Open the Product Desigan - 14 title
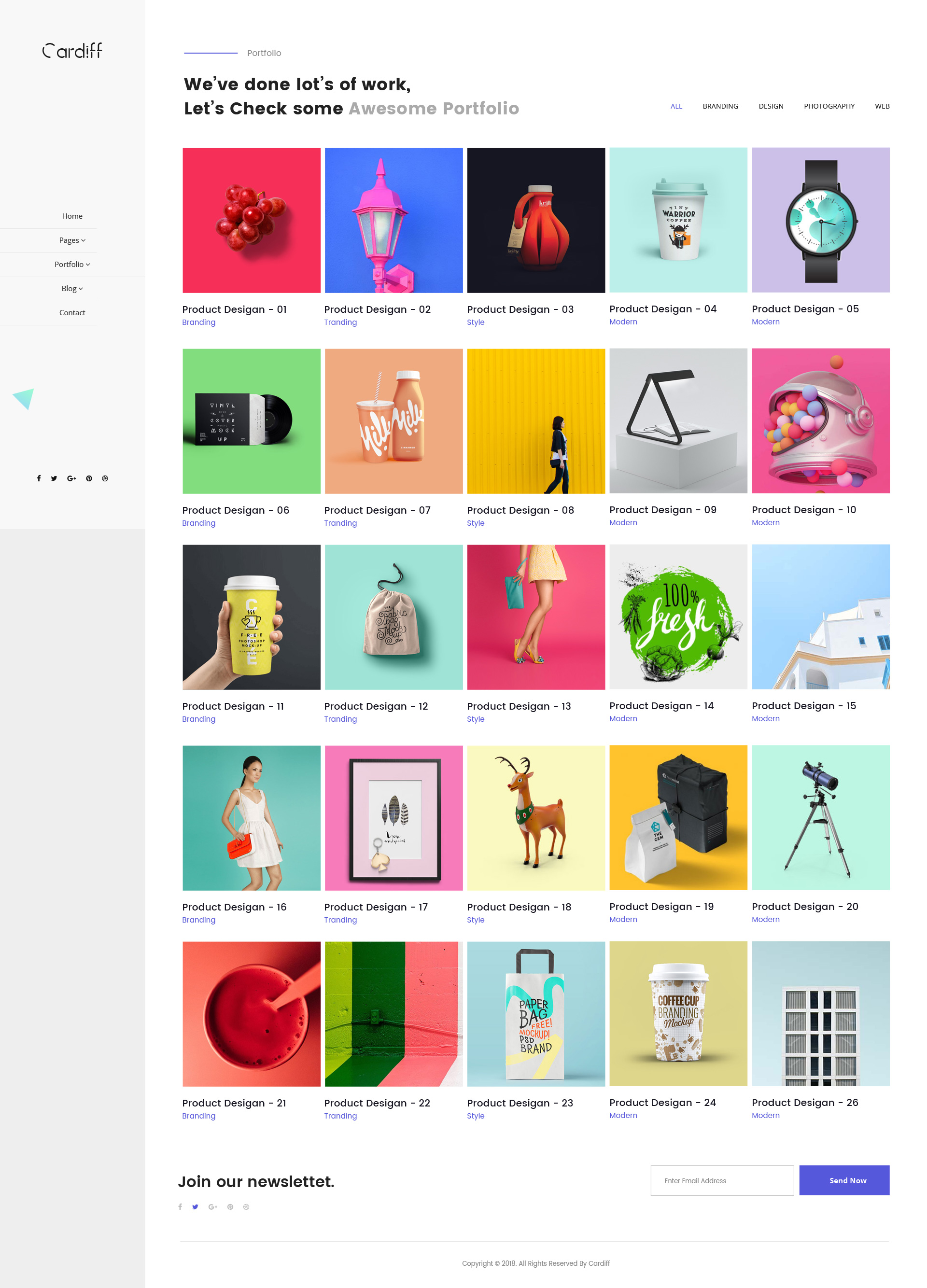 (661, 705)
